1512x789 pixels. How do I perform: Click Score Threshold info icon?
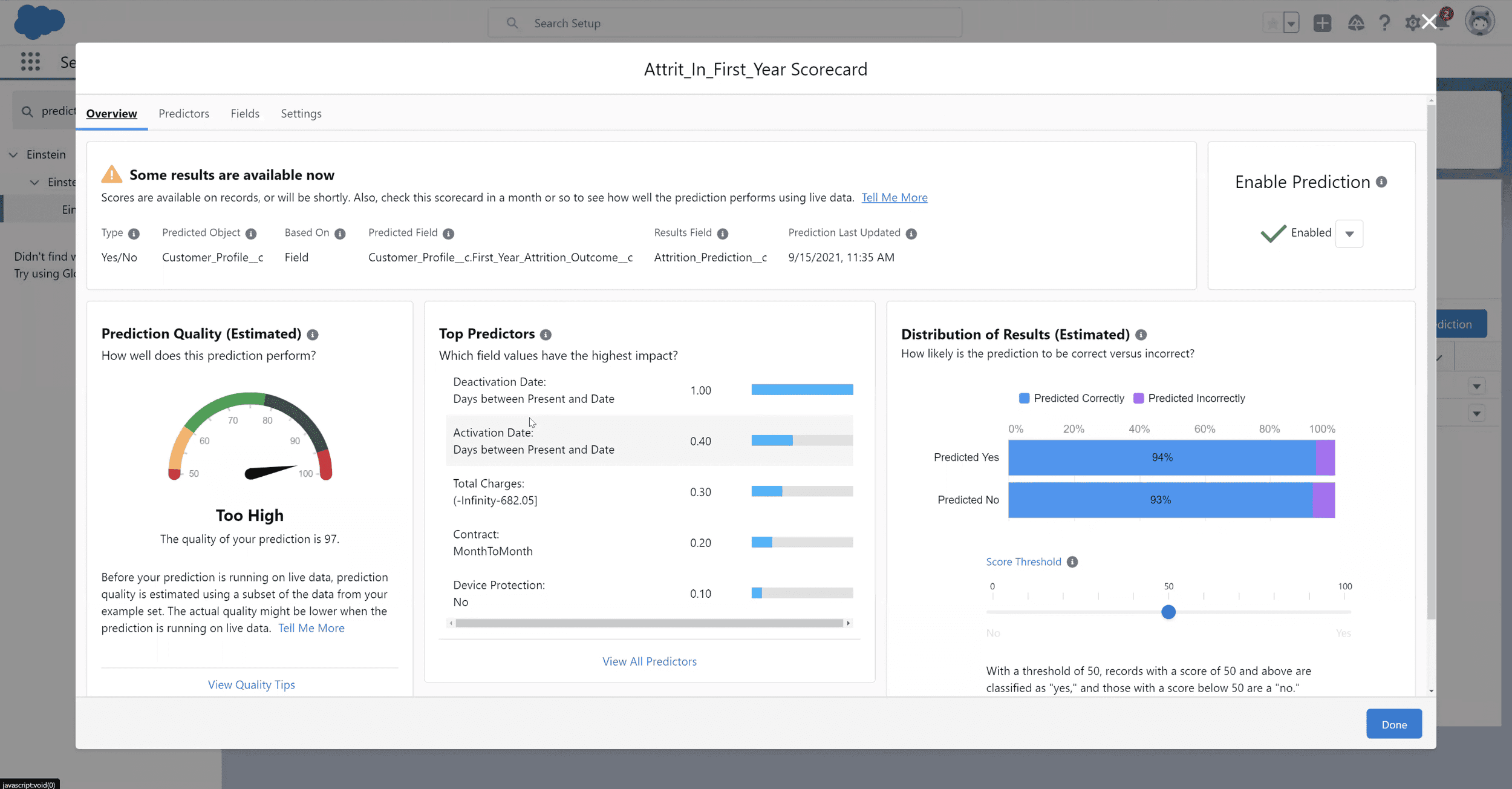click(1072, 562)
